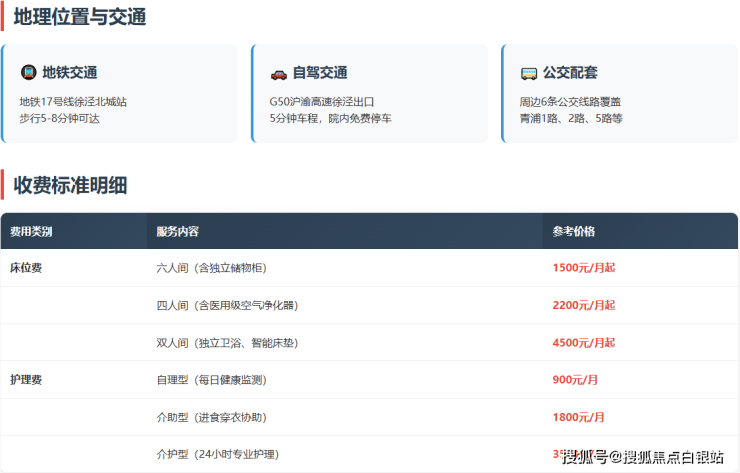Viewport: 740px width, 473px height.
Task: Click the 1500元/月起 price
Action: coord(584,268)
